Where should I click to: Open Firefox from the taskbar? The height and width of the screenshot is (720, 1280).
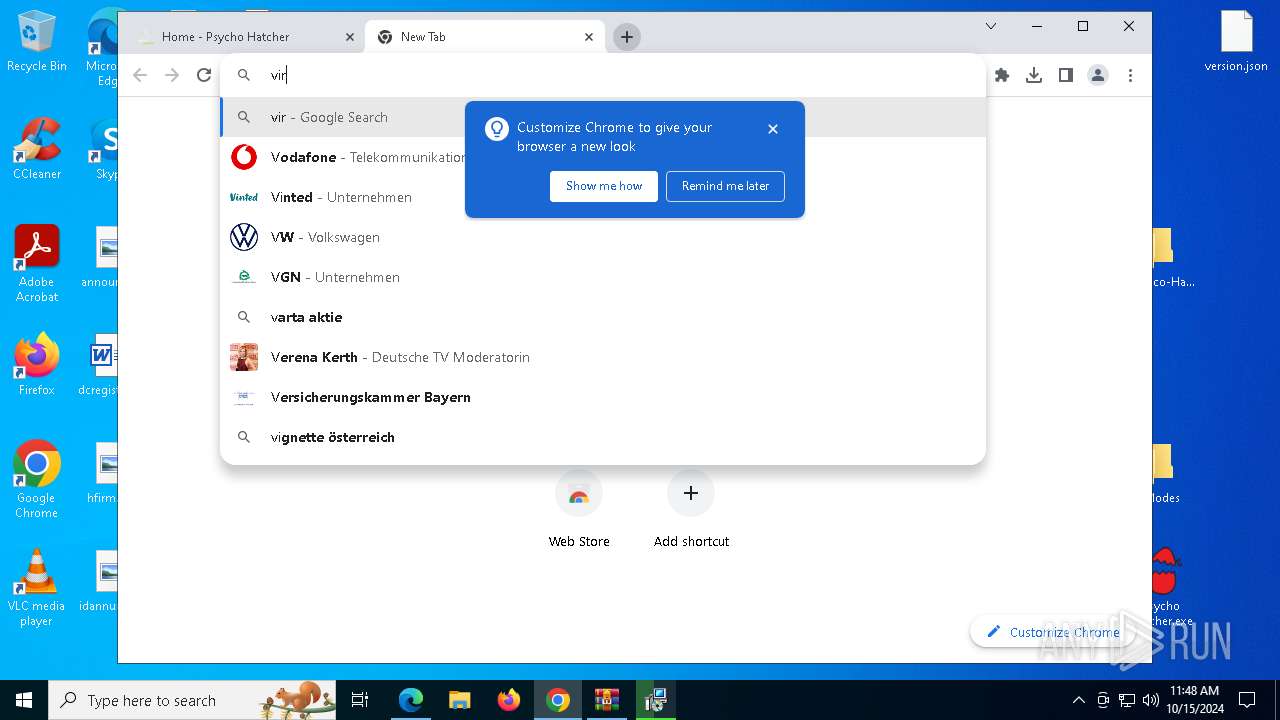coord(508,700)
